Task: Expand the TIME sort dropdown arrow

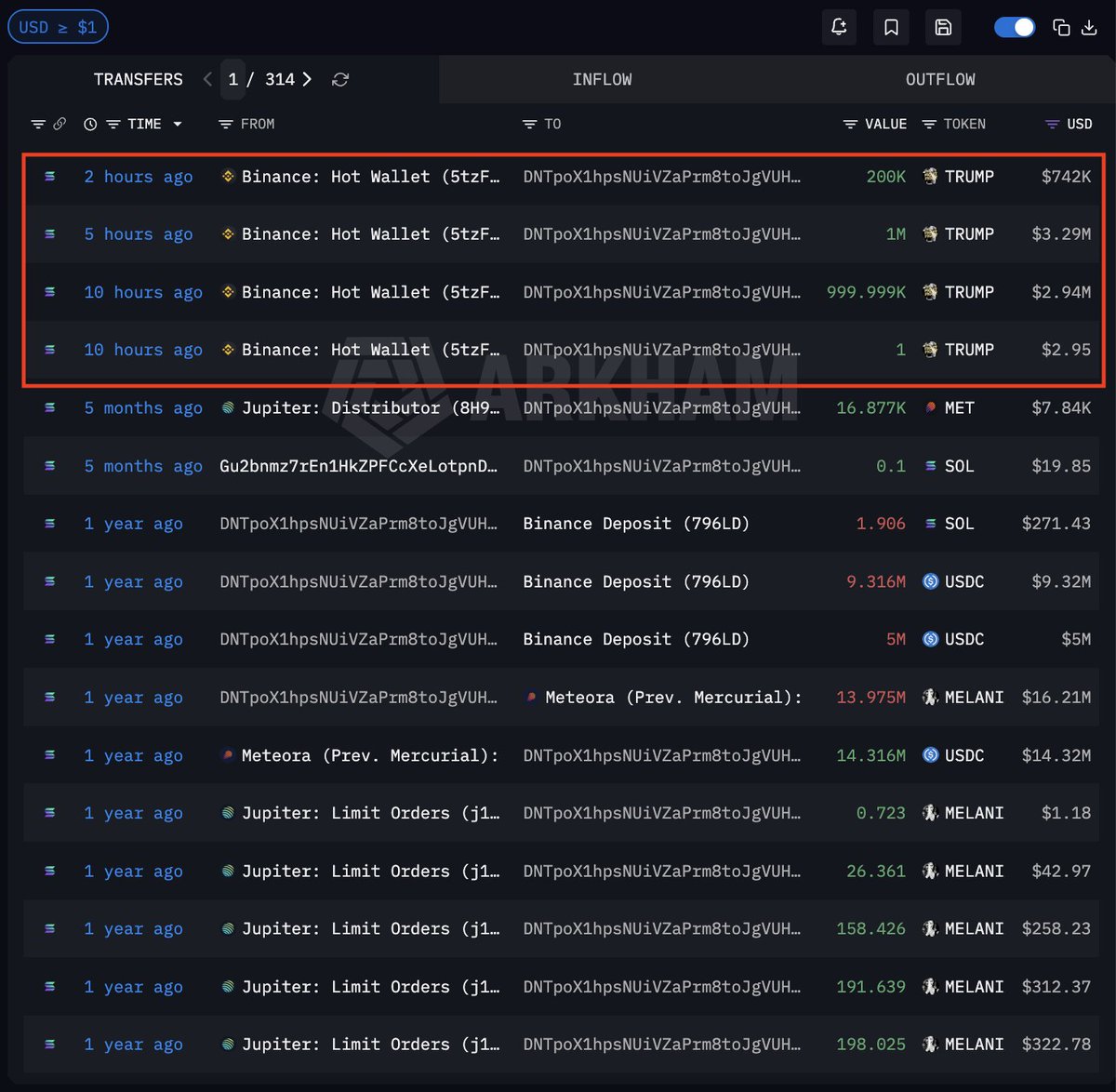Action: click(178, 124)
